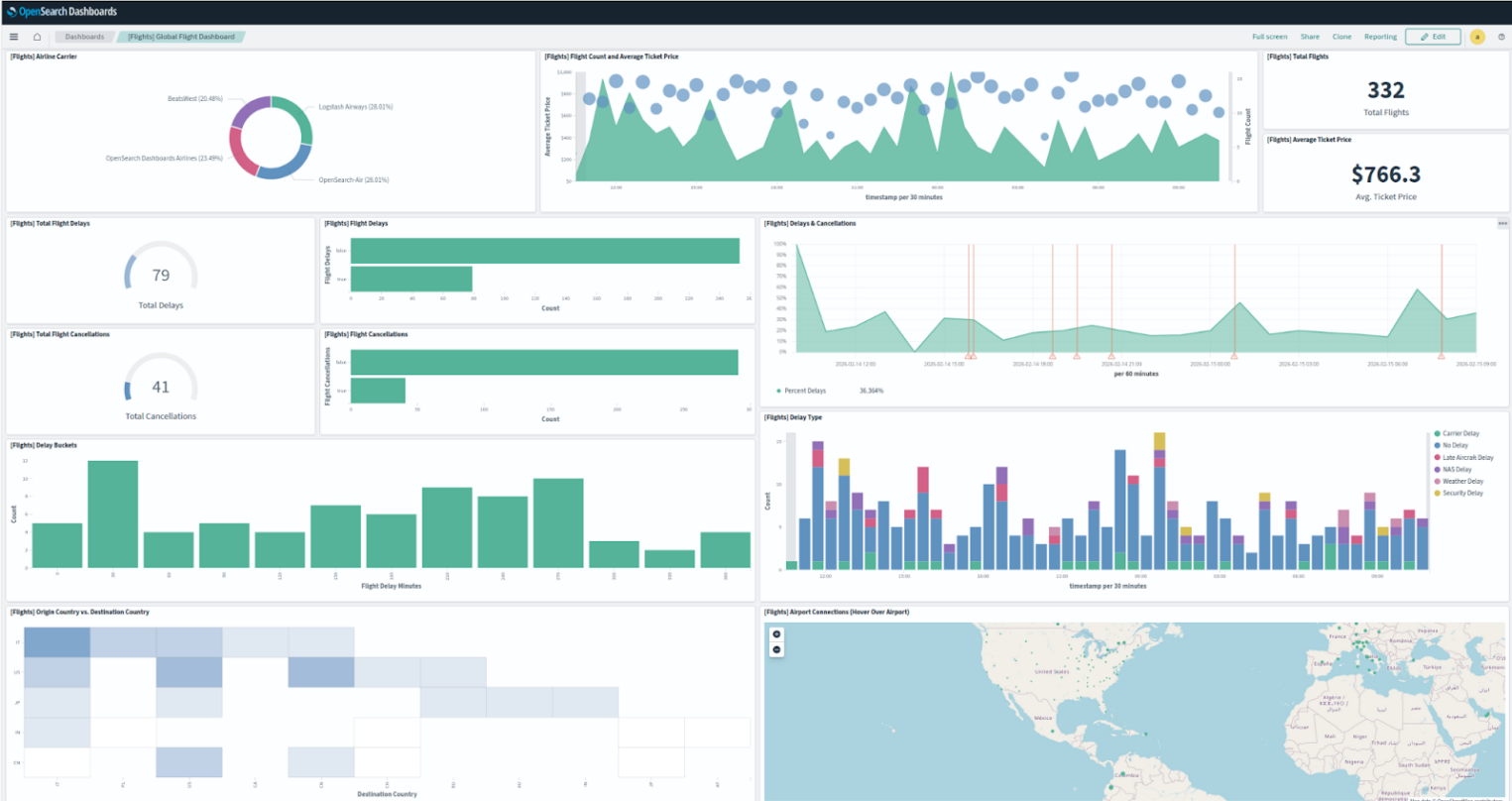Image resolution: width=1512 pixels, height=801 pixels.
Task: Zoom out on the Airport Connections map
Action: coord(776,649)
